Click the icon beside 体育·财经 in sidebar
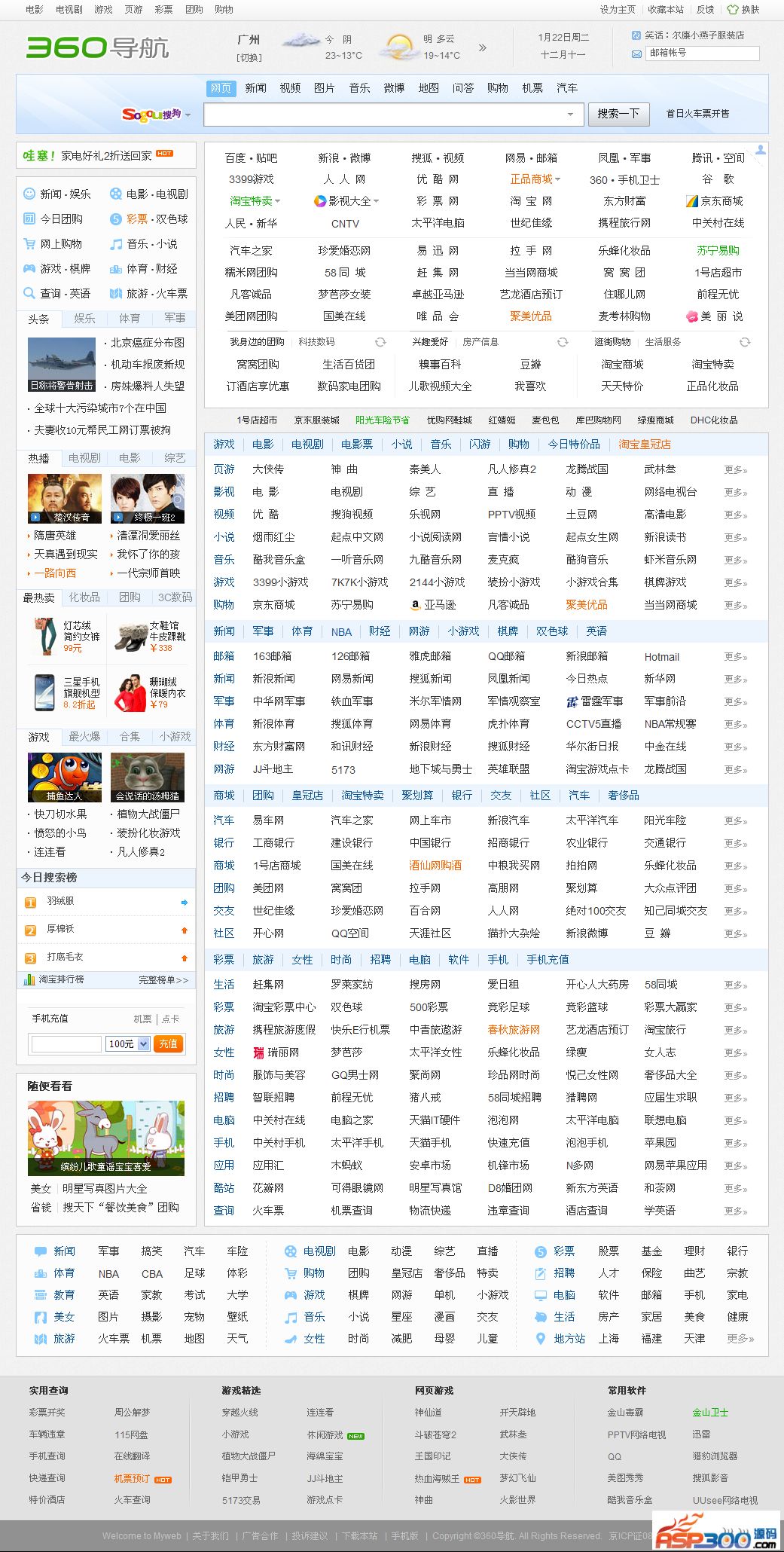The height and width of the screenshot is (1552, 784). click(116, 268)
